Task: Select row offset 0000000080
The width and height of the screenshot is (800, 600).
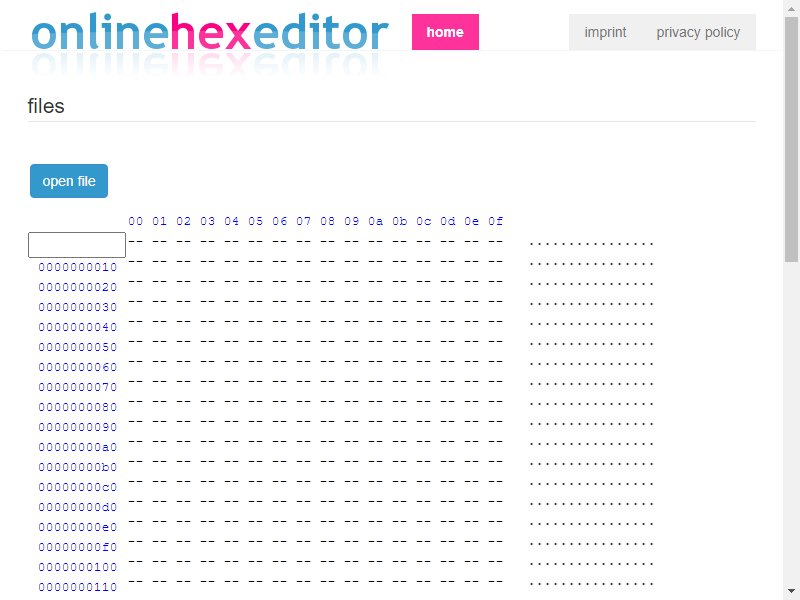Action: [78, 407]
